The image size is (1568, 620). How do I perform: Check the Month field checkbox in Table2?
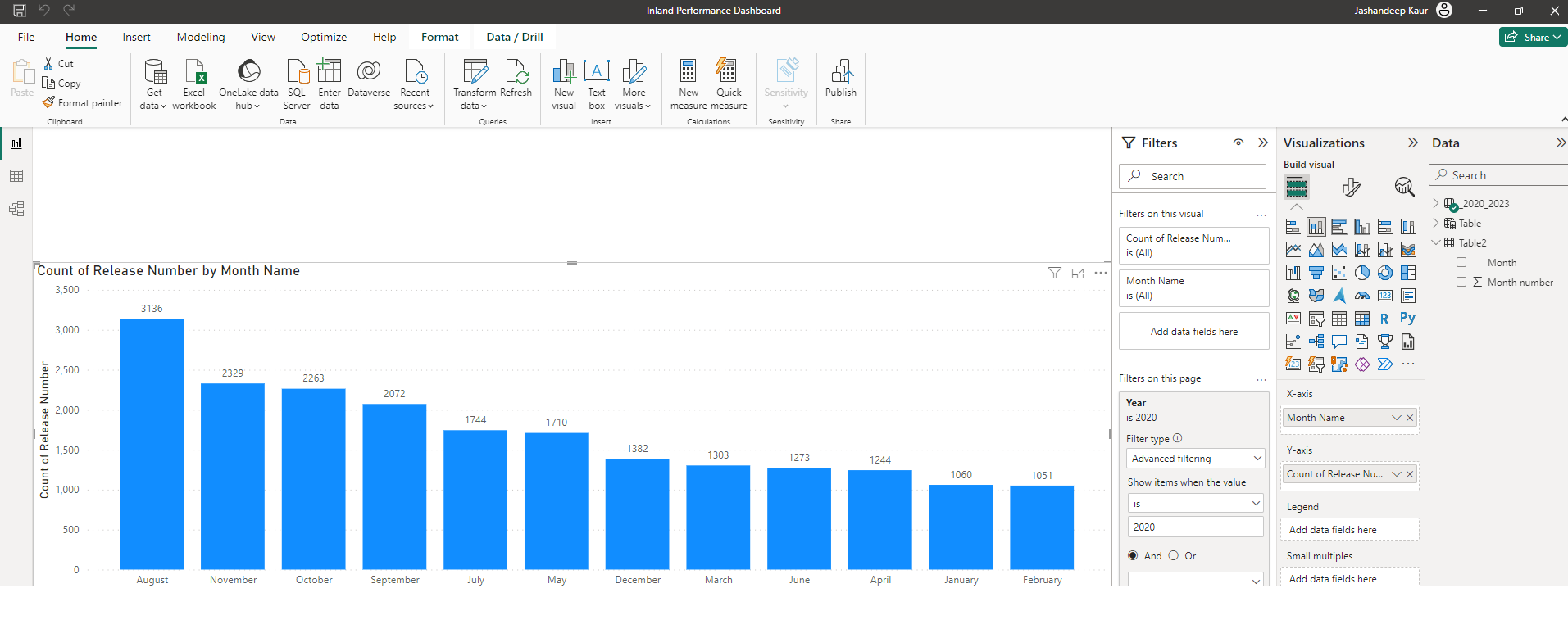(x=1461, y=263)
